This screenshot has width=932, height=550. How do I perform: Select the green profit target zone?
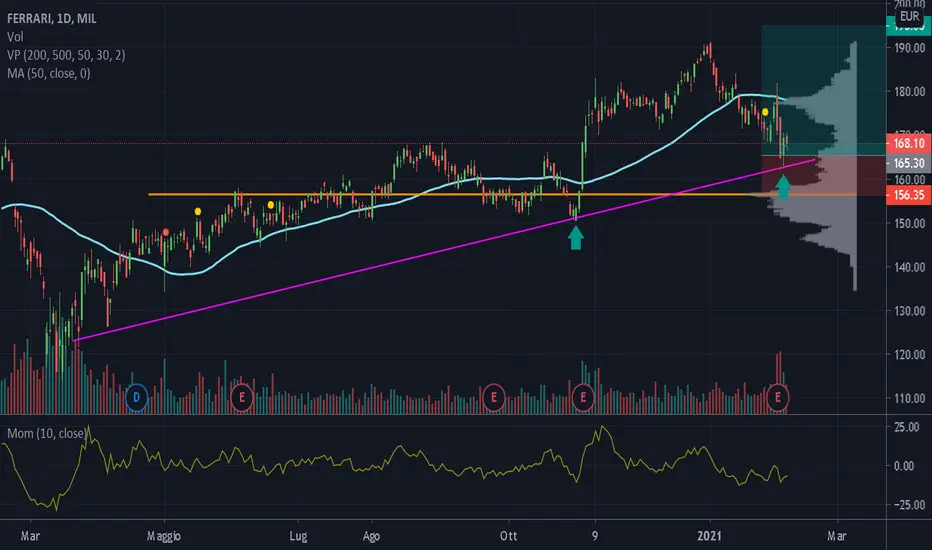click(x=823, y=90)
